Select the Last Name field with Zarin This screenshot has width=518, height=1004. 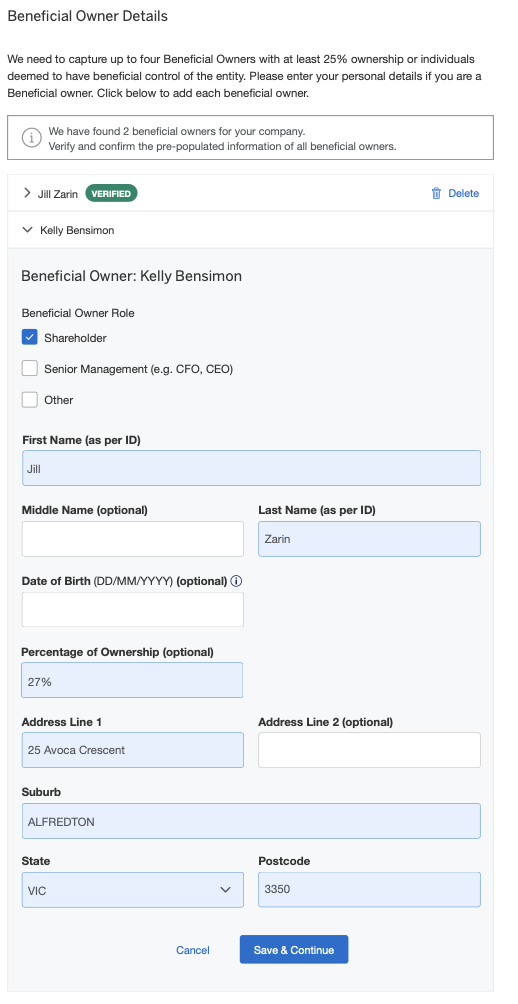click(369, 538)
